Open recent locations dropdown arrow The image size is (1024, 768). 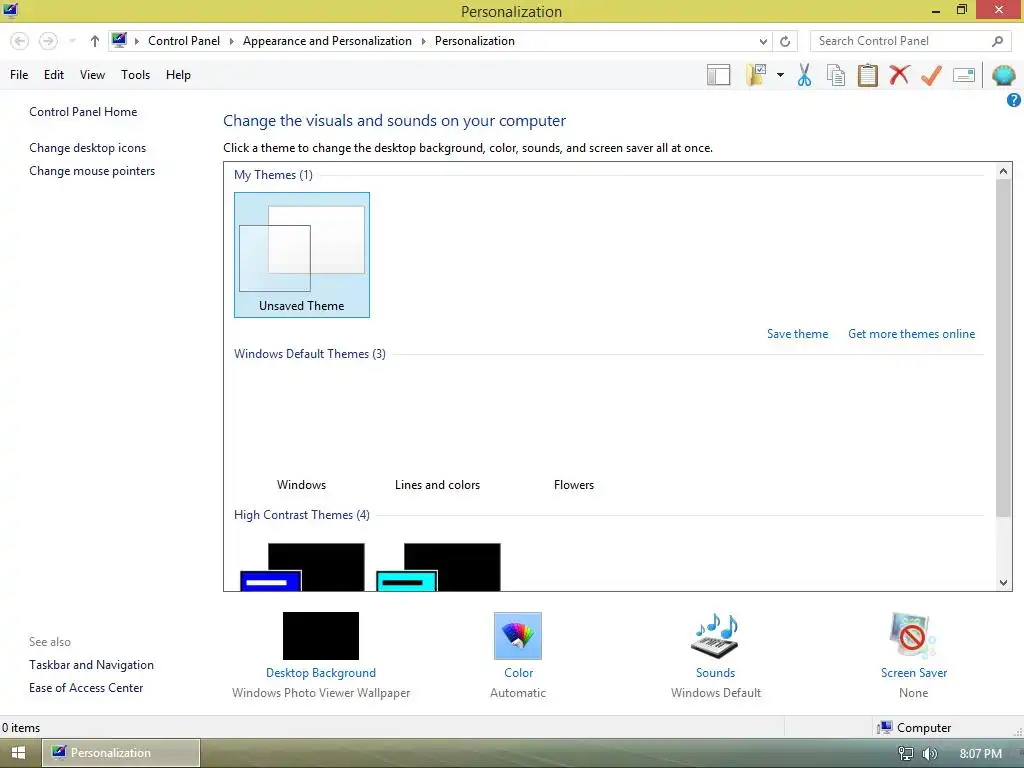coord(72,41)
